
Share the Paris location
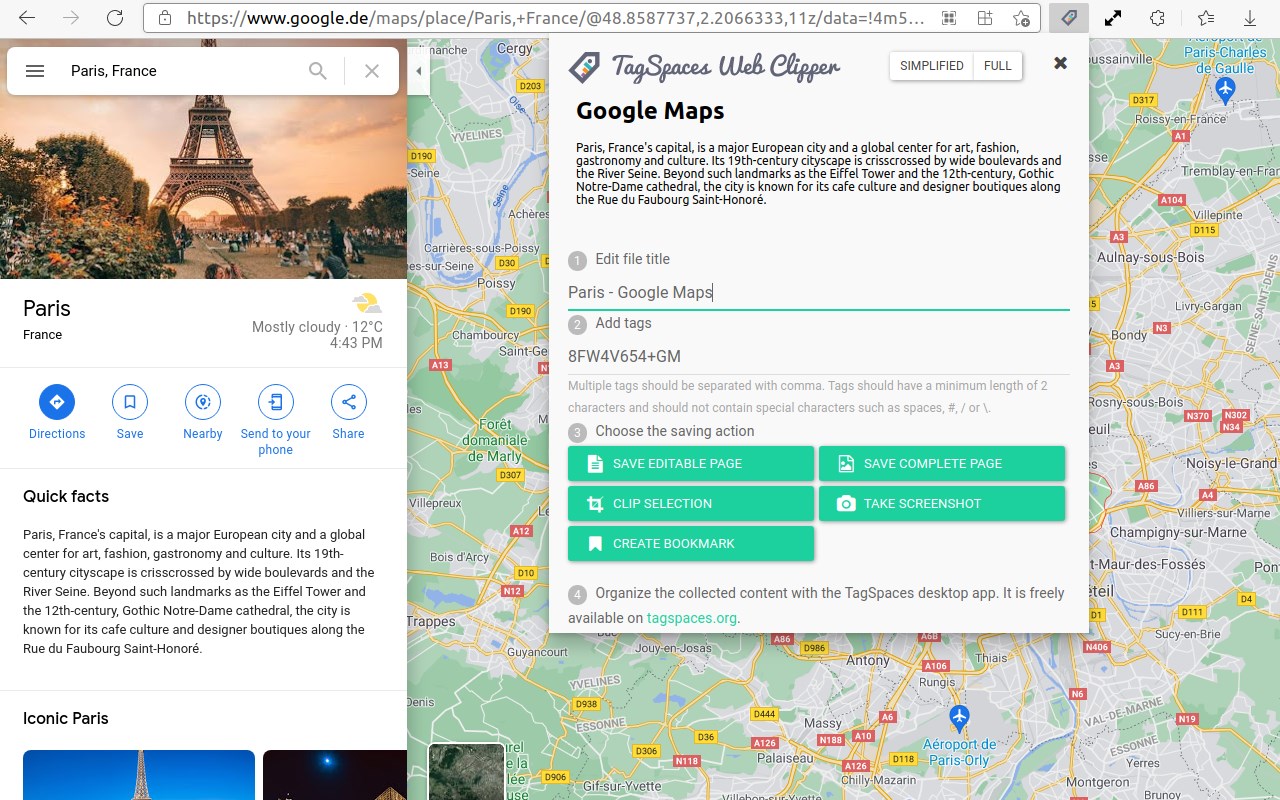pos(349,413)
